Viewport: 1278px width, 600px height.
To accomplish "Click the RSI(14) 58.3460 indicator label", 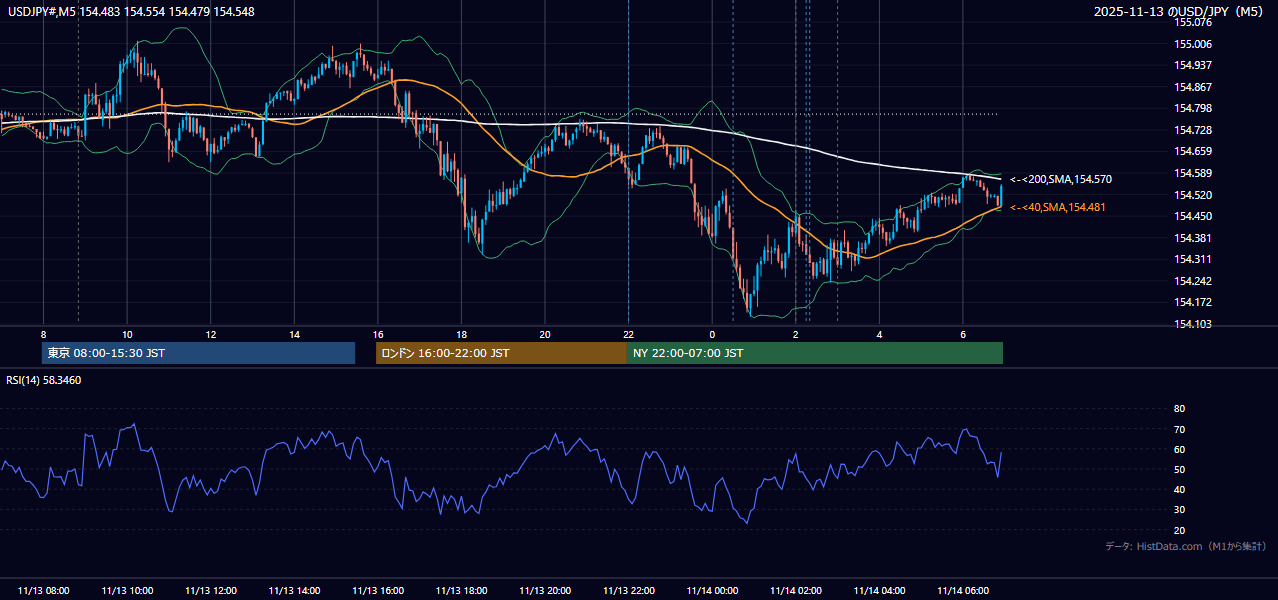I will tap(44, 380).
